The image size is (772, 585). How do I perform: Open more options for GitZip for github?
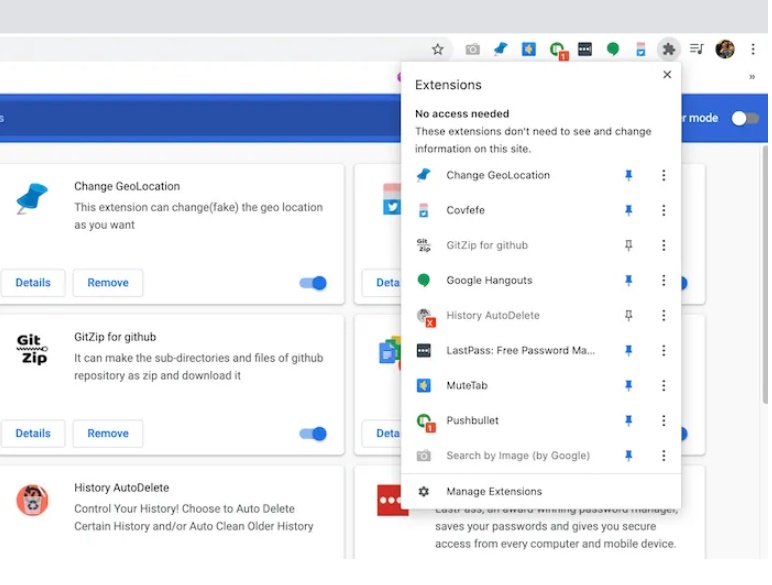point(663,245)
